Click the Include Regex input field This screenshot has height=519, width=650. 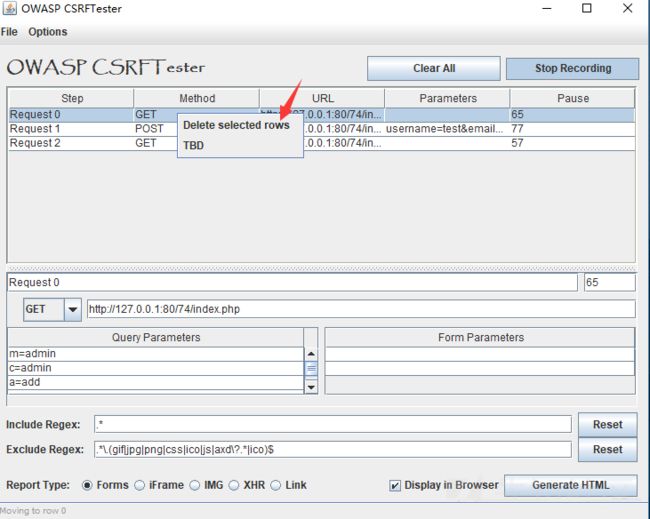(x=333, y=424)
